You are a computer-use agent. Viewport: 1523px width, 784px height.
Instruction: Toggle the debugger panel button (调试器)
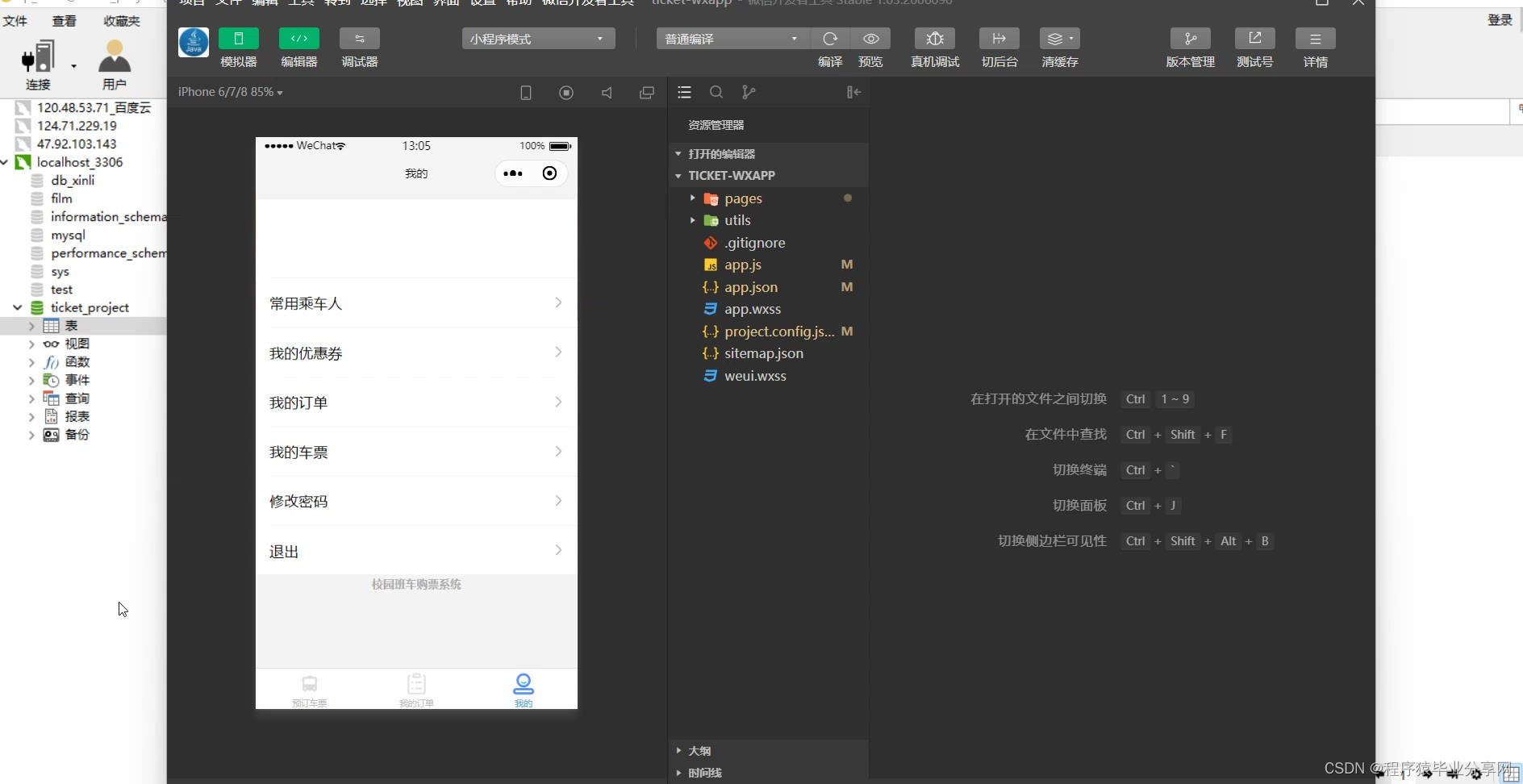click(360, 39)
